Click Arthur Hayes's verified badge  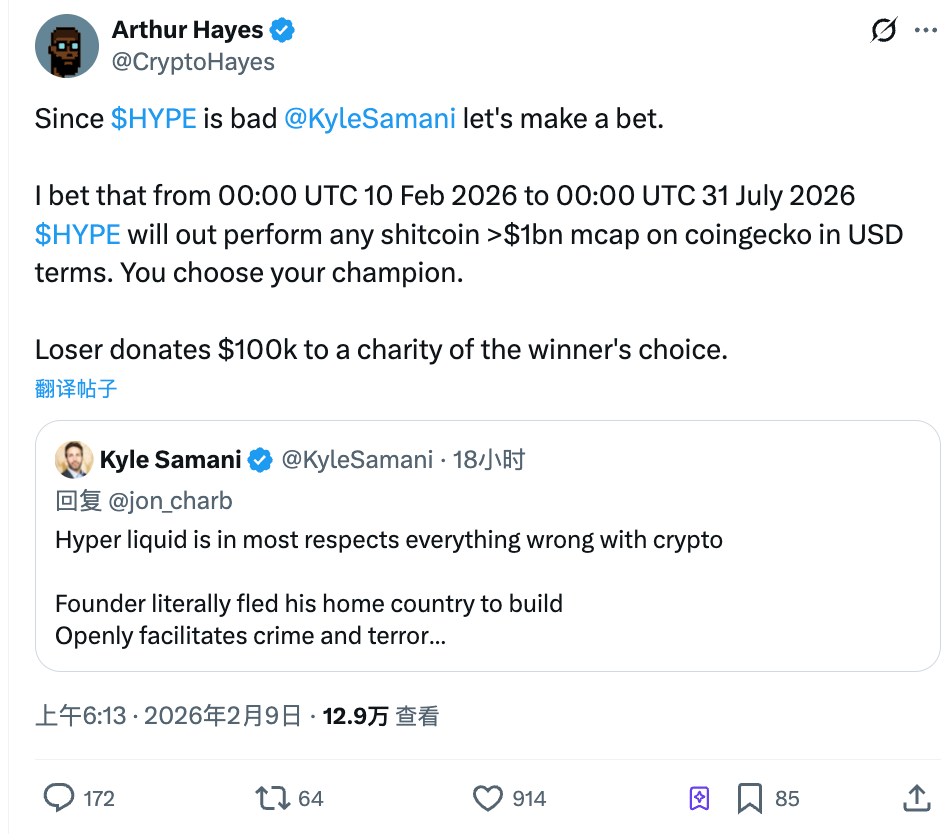(x=283, y=31)
